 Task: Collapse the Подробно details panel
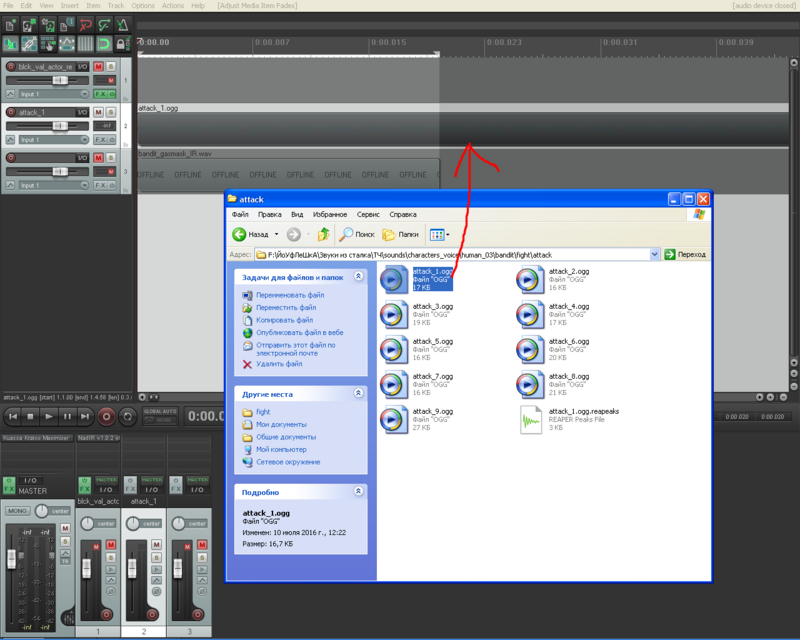(358, 492)
